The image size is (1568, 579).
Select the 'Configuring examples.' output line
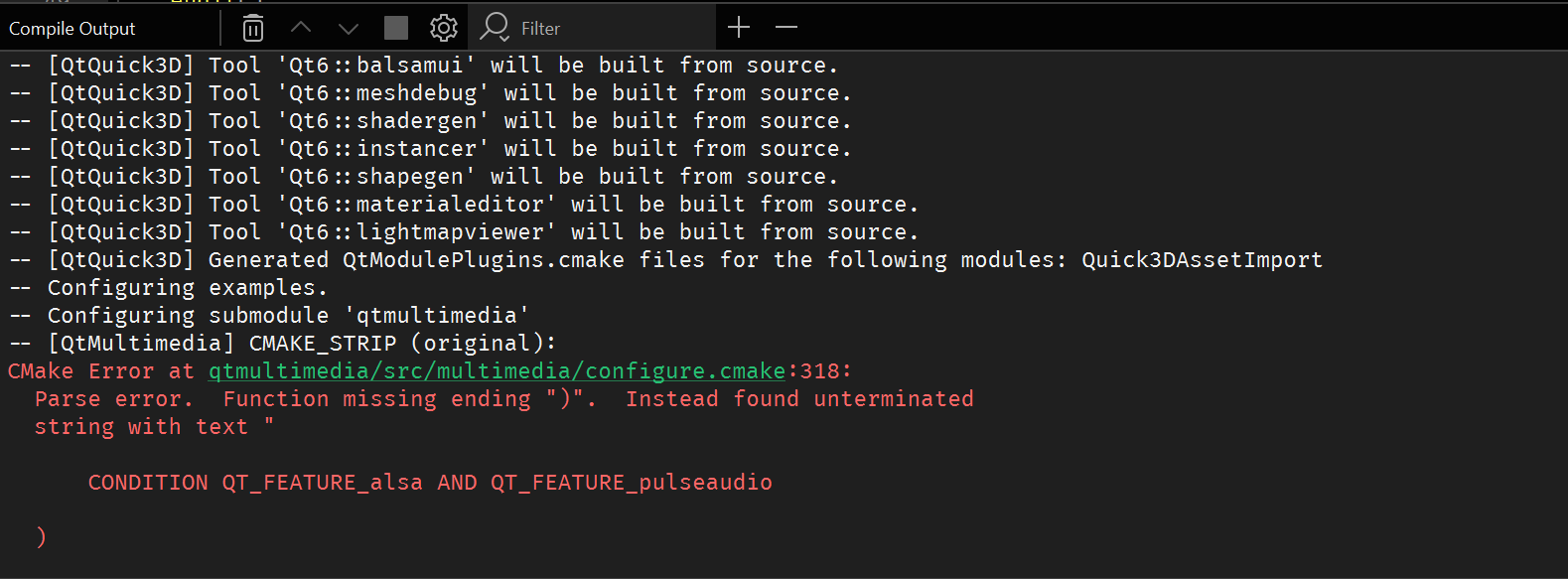coord(169,288)
